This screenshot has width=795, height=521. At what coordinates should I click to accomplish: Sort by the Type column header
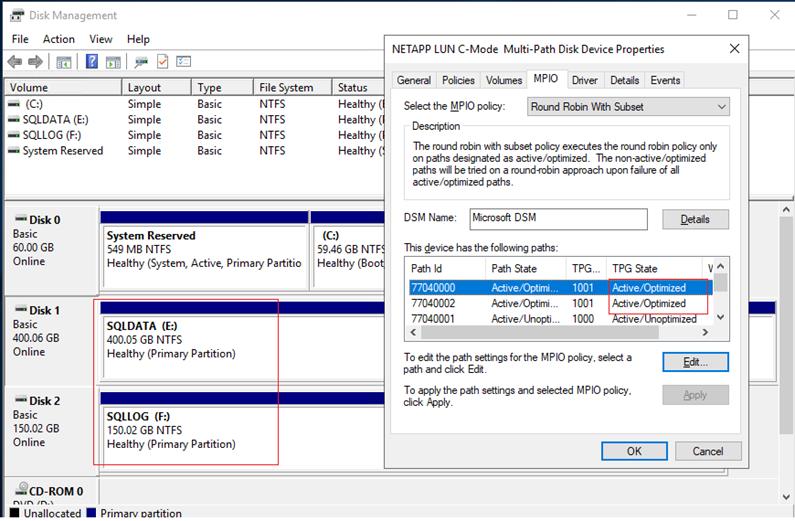[222, 87]
